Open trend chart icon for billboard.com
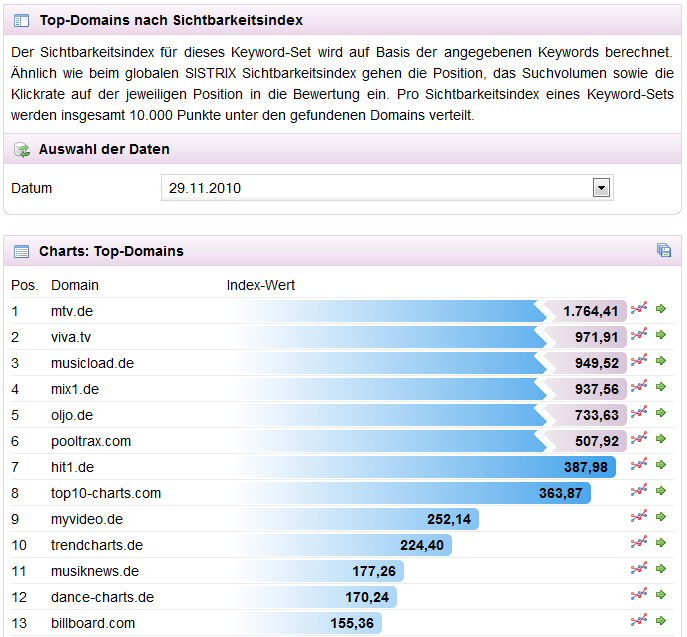The height and width of the screenshot is (637, 687). pyautogui.click(x=639, y=621)
